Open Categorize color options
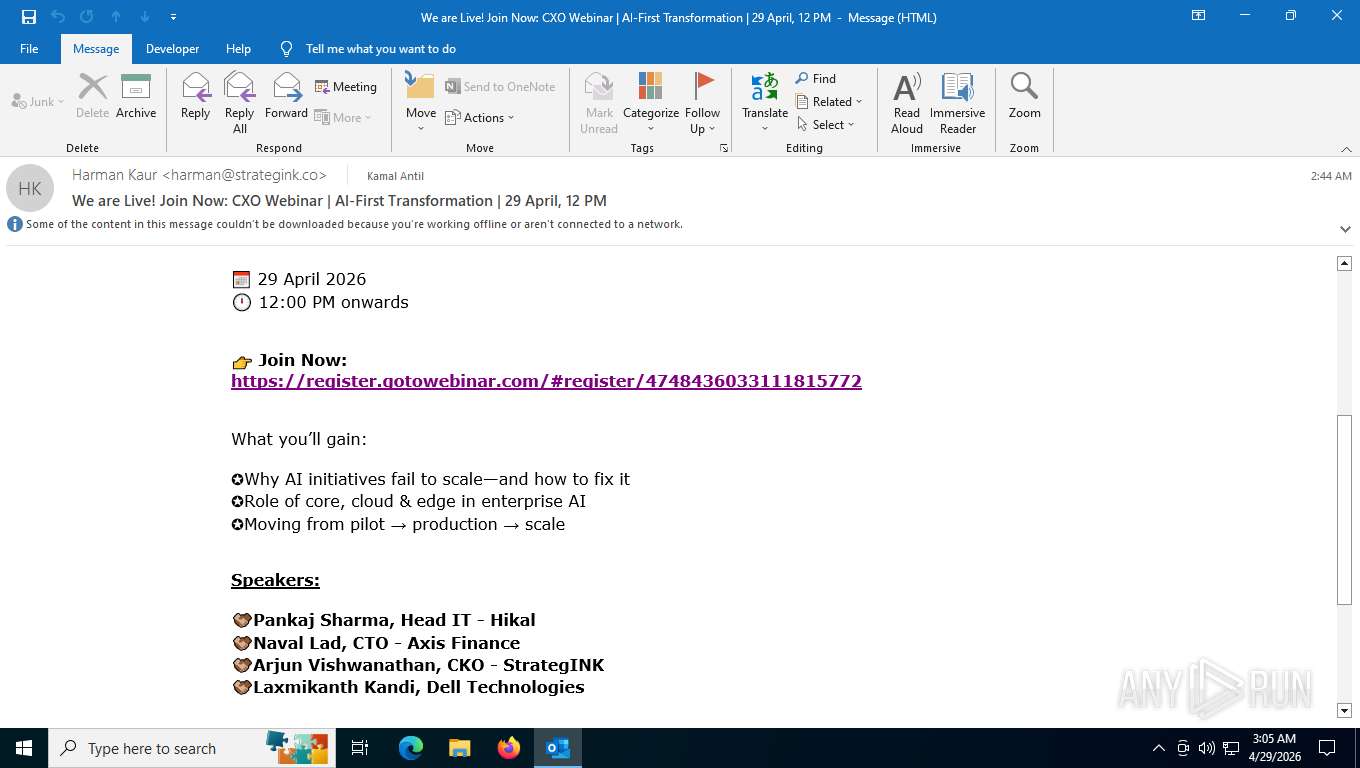 [x=651, y=102]
